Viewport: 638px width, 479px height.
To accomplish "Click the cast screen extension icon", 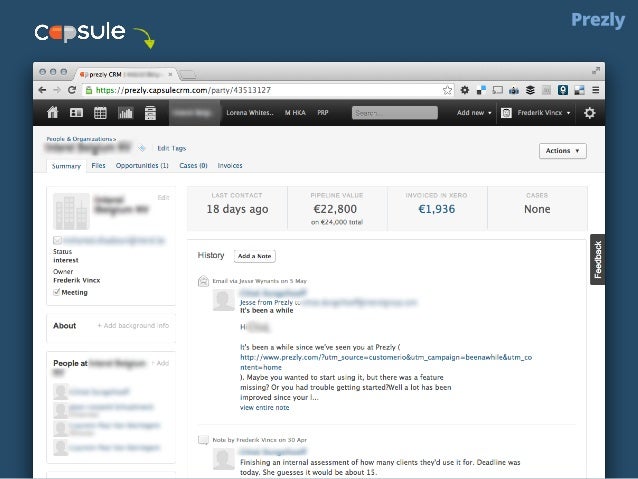I will tap(497, 90).
